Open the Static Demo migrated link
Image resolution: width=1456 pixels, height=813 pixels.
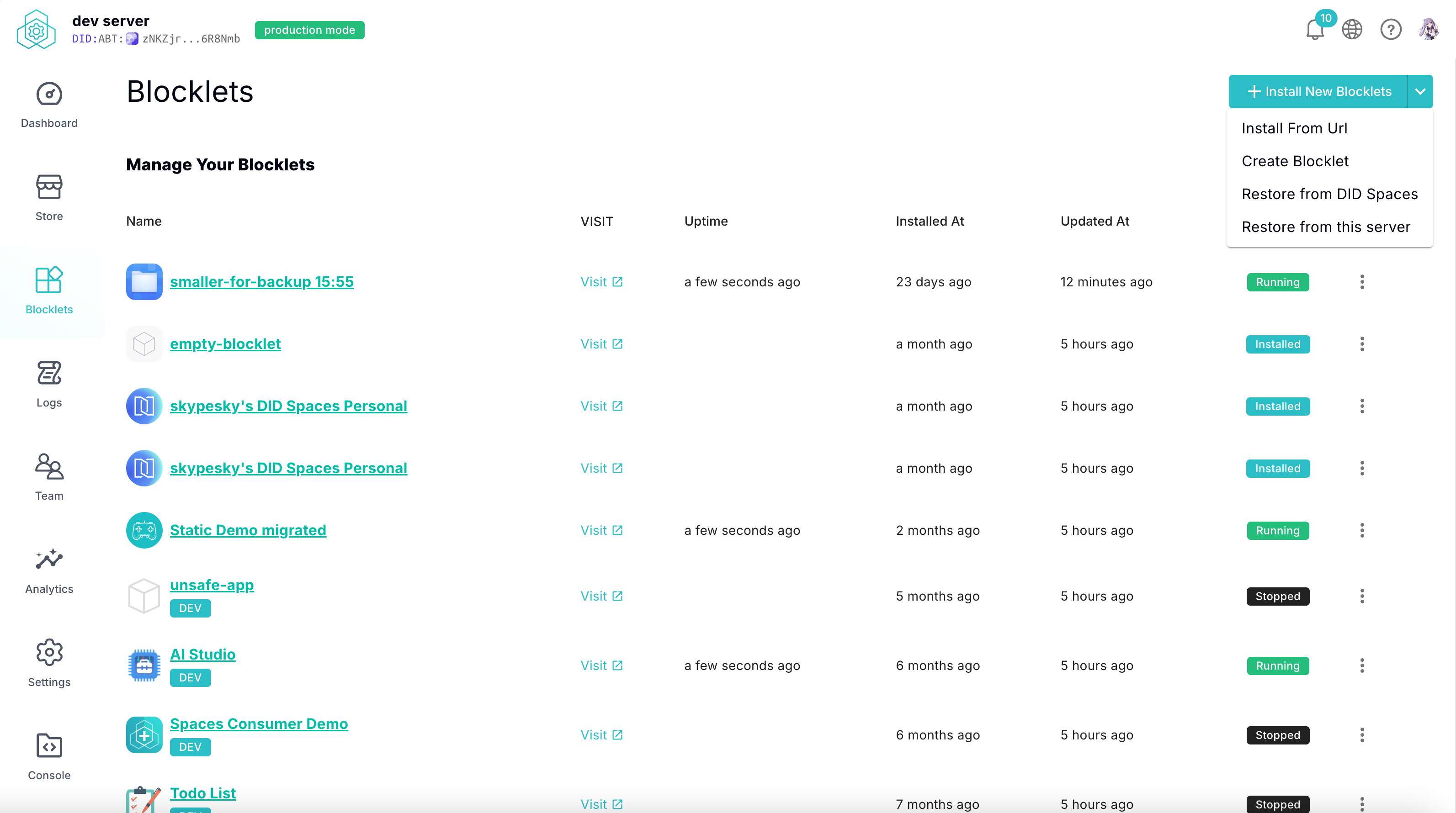(x=248, y=530)
